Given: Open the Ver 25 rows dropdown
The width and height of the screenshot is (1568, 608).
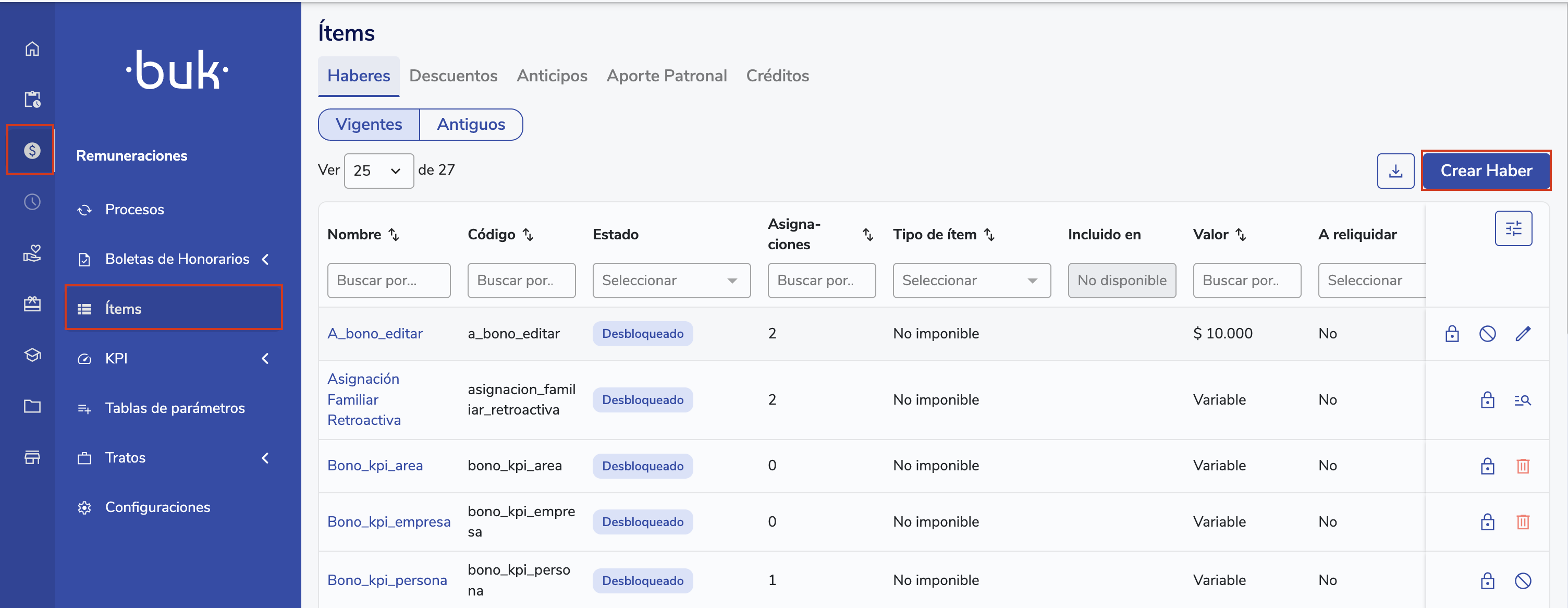Looking at the screenshot, I should click(378, 171).
